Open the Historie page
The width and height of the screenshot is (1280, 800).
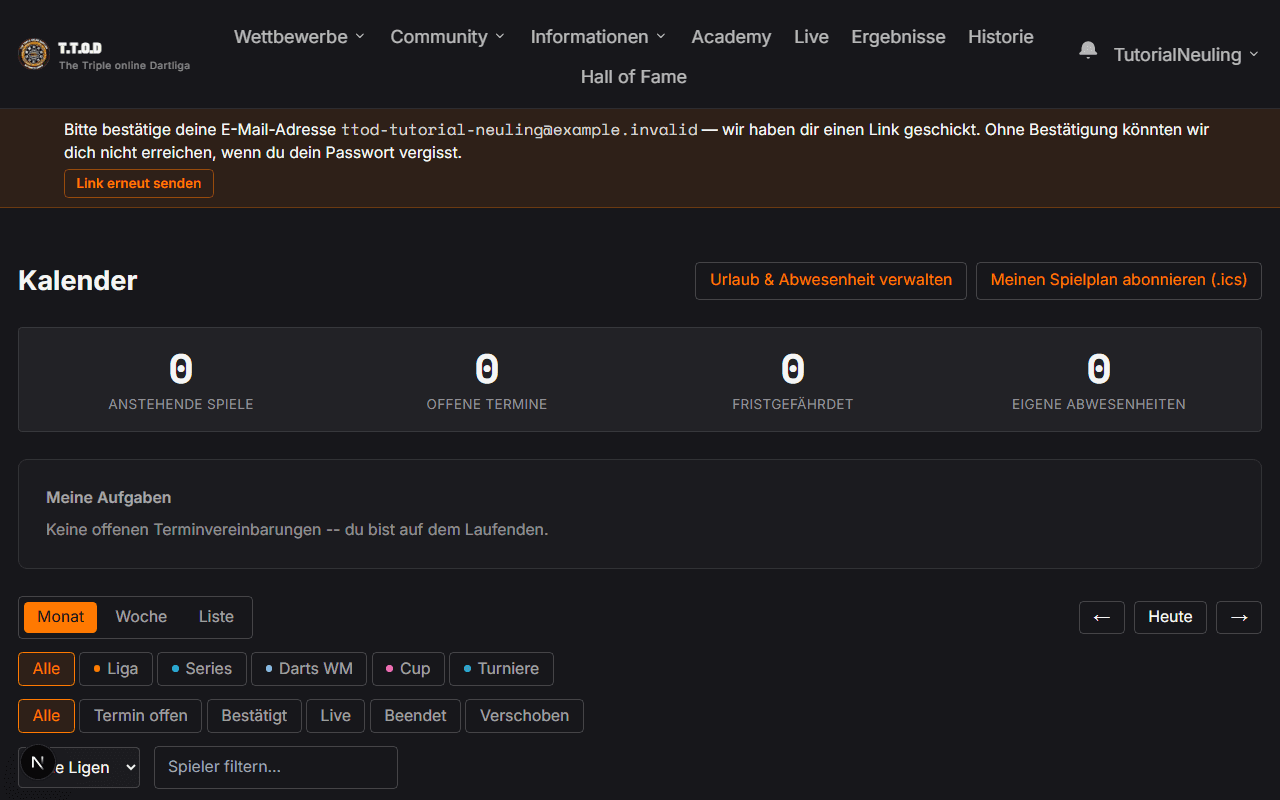(x=1001, y=37)
